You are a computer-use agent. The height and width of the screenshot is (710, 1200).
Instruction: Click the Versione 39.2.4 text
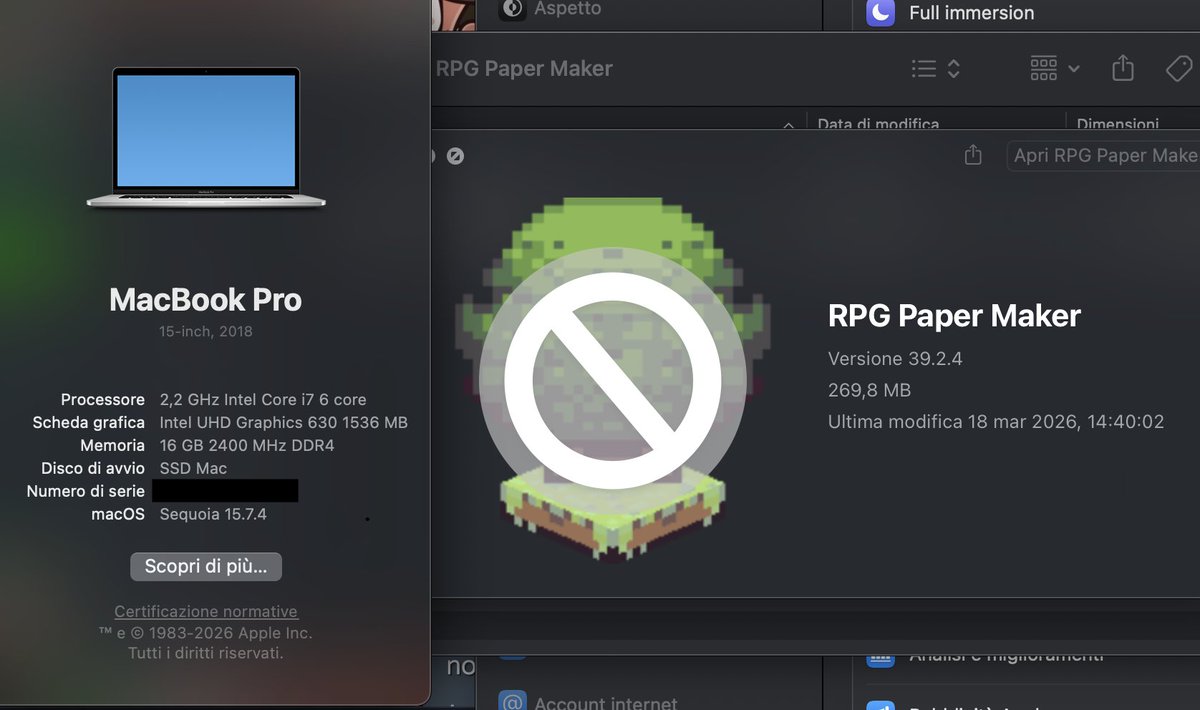pos(895,358)
